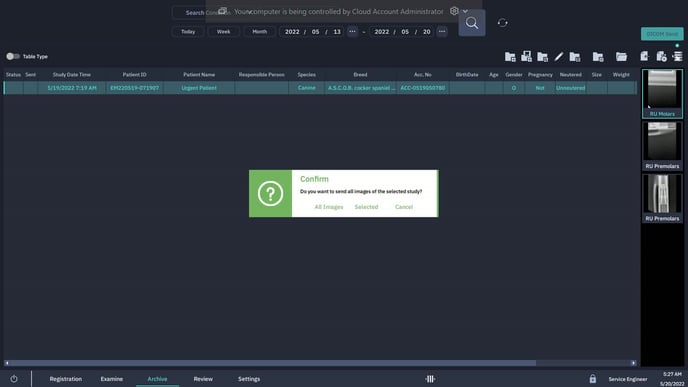Image resolution: width=688 pixels, height=387 pixels.
Task: Select the pencil edit icon in toolbar
Action: click(559, 57)
